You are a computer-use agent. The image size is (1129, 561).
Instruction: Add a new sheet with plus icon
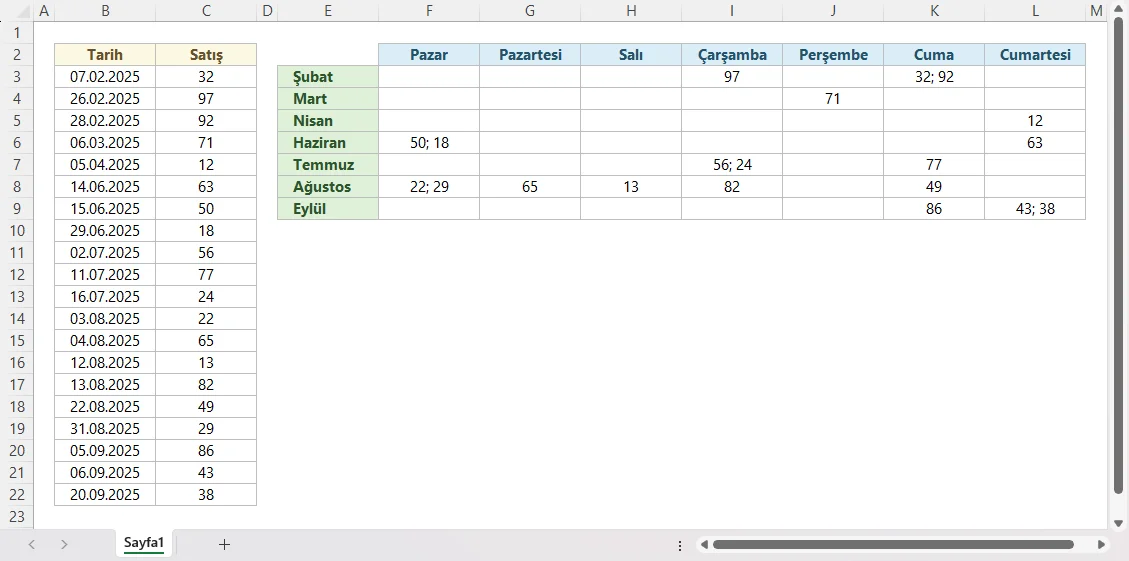224,544
